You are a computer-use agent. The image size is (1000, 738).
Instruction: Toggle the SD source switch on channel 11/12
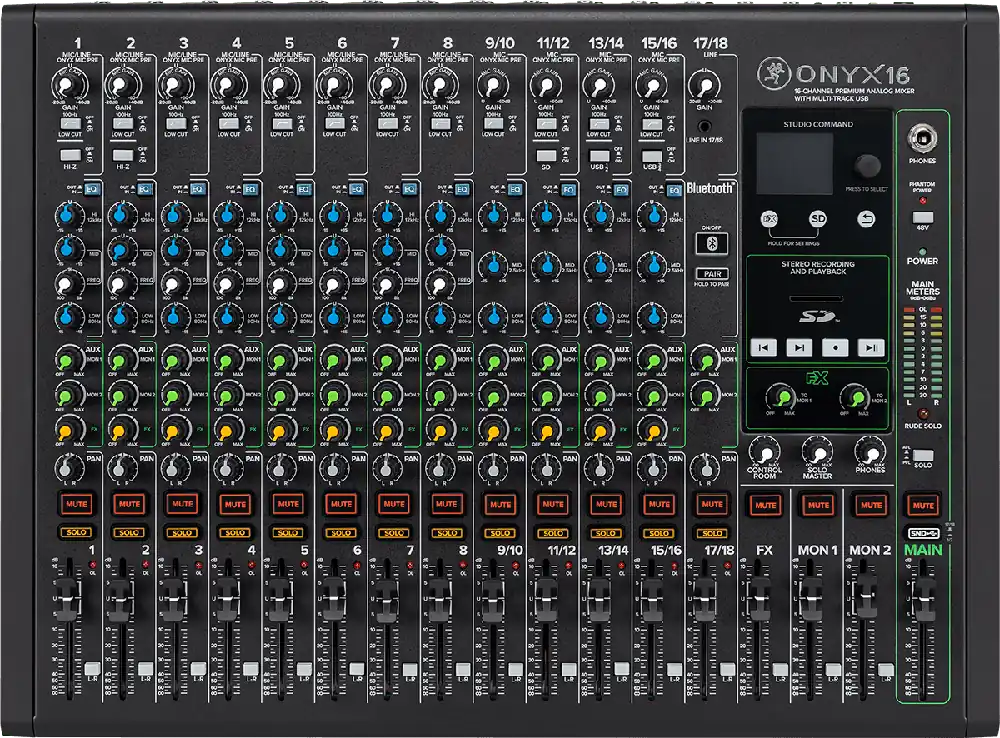[546, 156]
